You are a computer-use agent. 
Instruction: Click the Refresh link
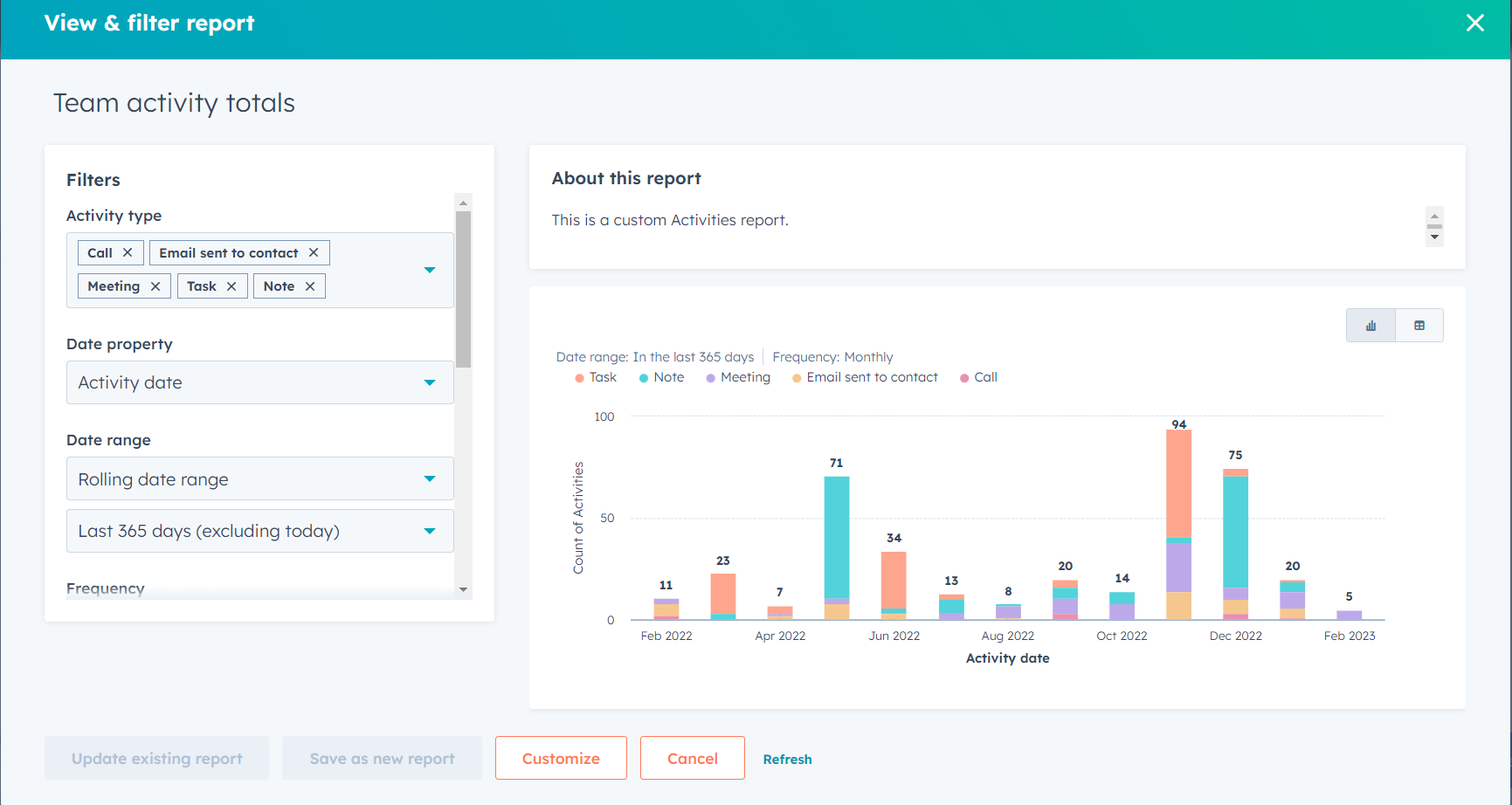tap(787, 759)
